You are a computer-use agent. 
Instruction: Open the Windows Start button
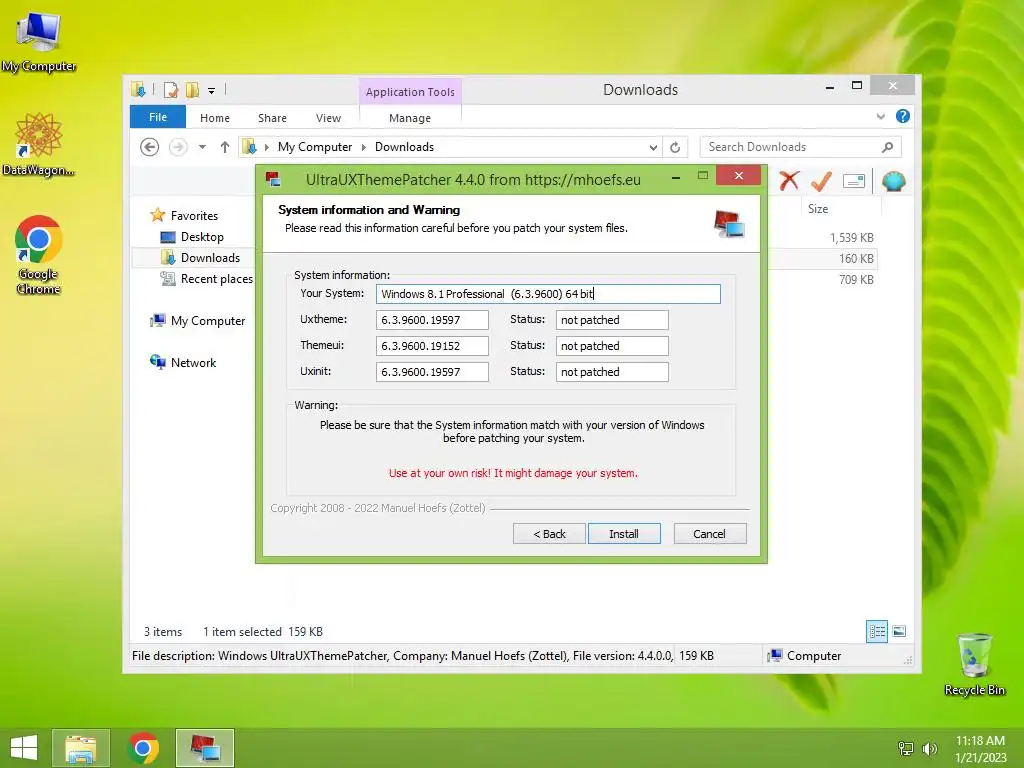[24, 748]
